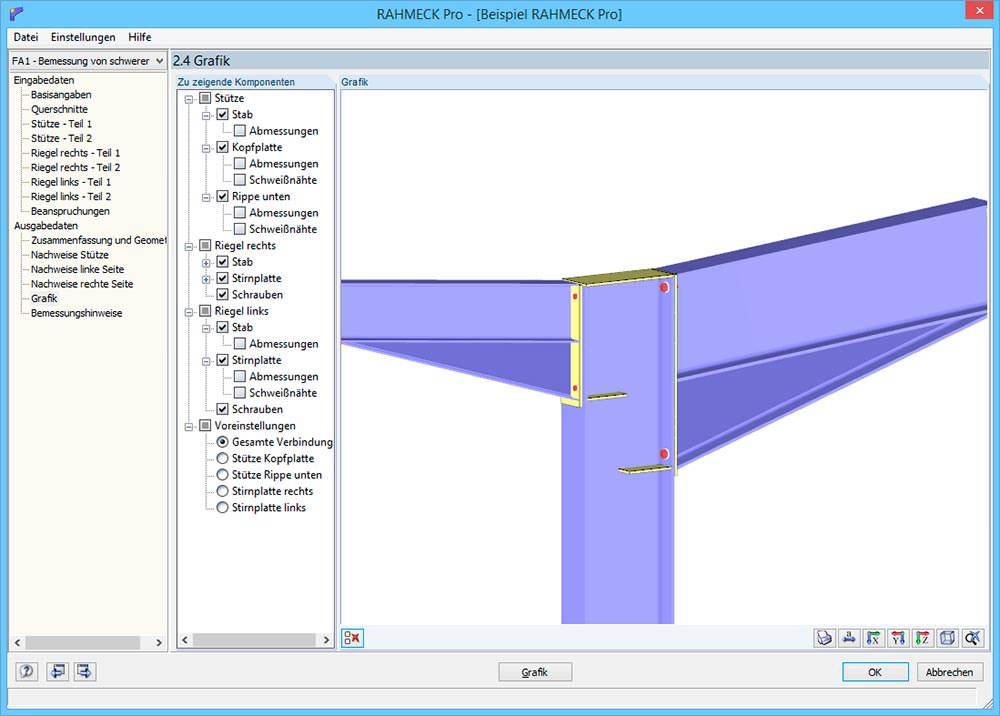Viewport: 1000px width, 716px height.
Task: Open the Datei menu
Action: [26, 37]
